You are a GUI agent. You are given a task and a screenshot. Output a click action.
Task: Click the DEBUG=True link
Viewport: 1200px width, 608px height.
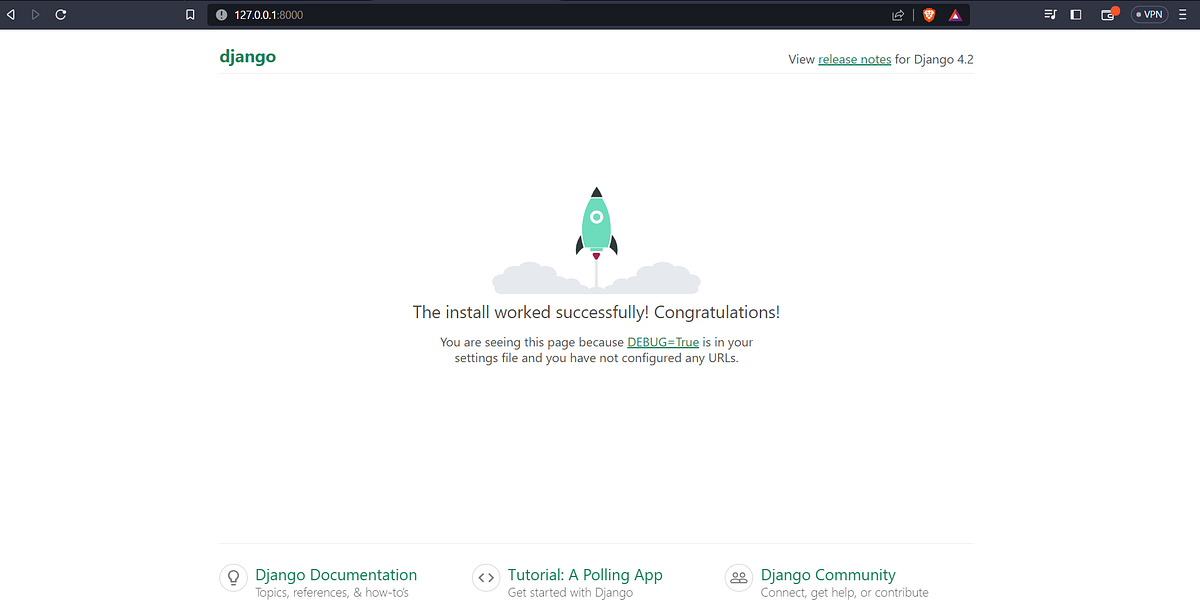coord(663,341)
